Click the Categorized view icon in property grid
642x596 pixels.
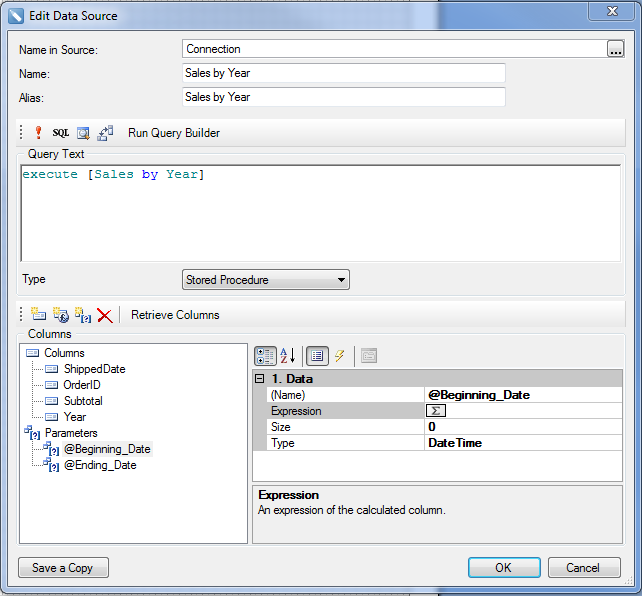265,356
